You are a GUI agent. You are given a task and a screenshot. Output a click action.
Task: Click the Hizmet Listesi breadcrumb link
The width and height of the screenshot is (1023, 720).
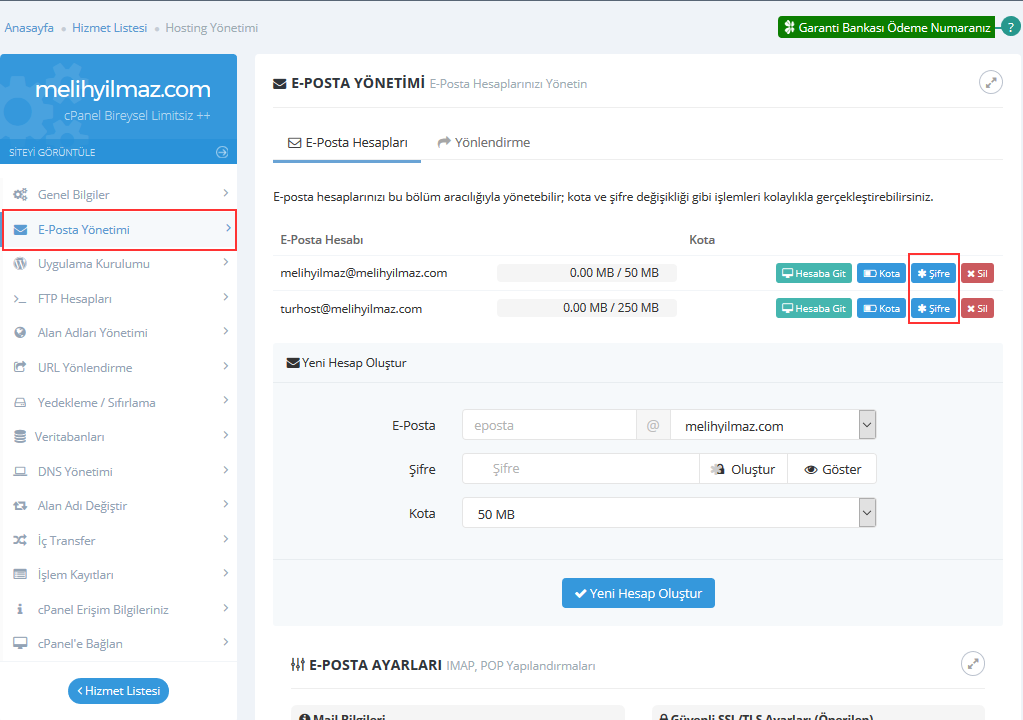point(109,28)
